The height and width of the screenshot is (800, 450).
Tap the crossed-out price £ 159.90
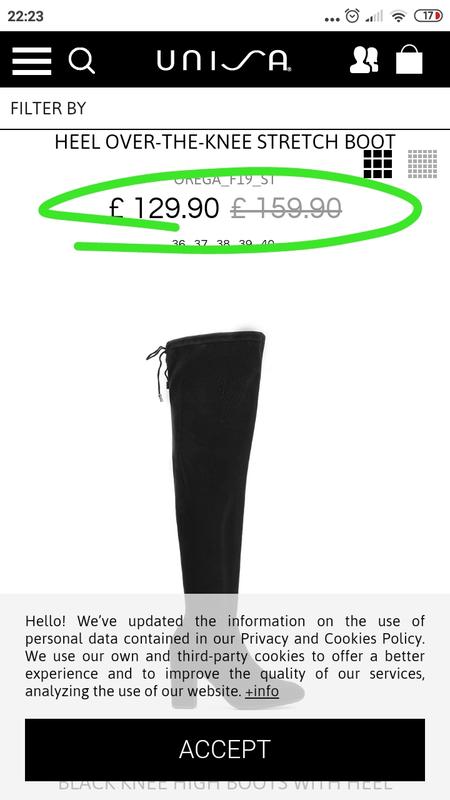[x=286, y=208]
